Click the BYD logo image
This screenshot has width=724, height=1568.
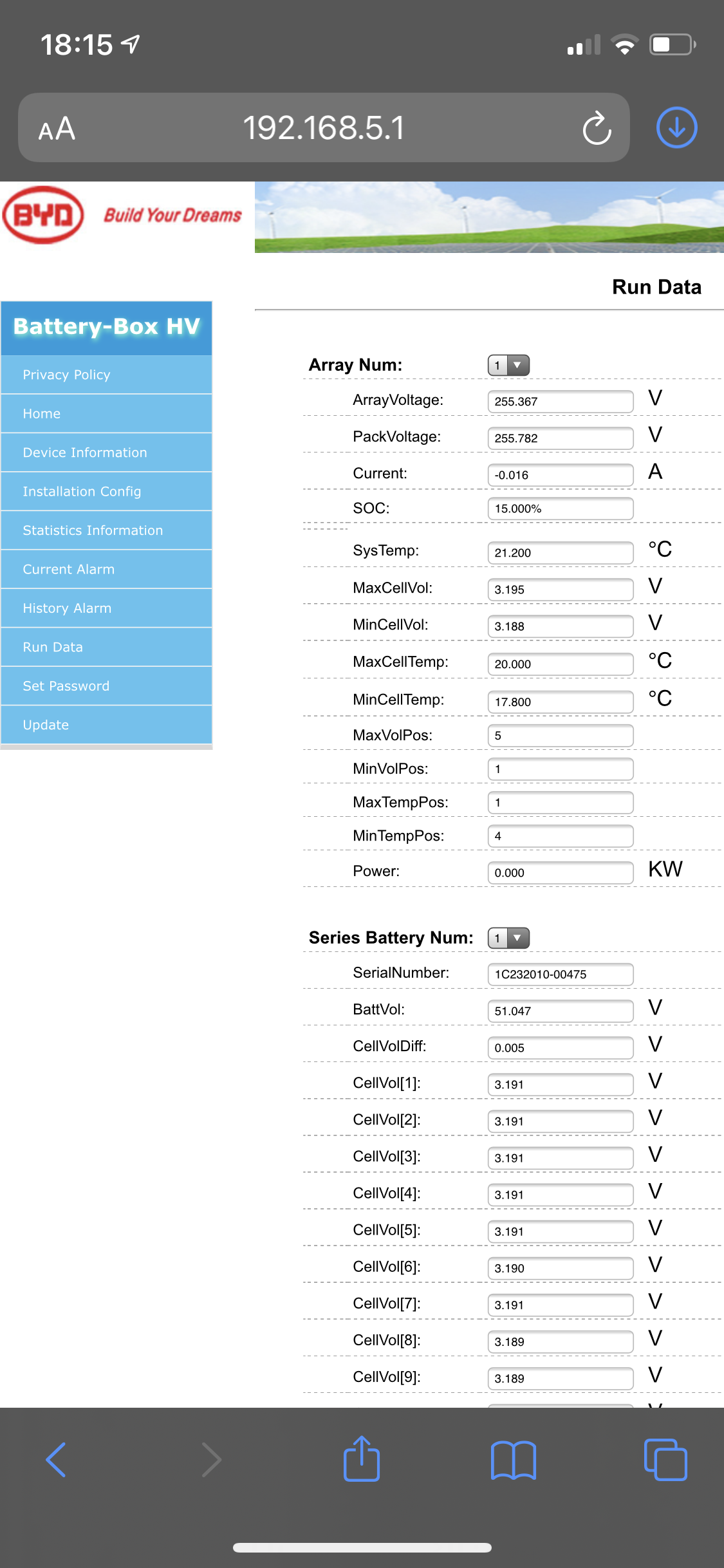point(44,216)
